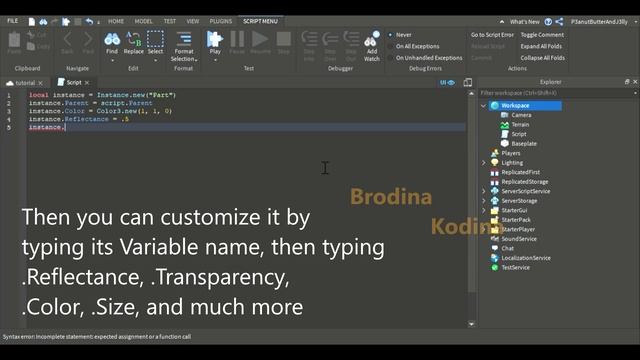Screen dimensions: 640x360
Task: Click the Step Over debugger icon
Action: [330, 39]
